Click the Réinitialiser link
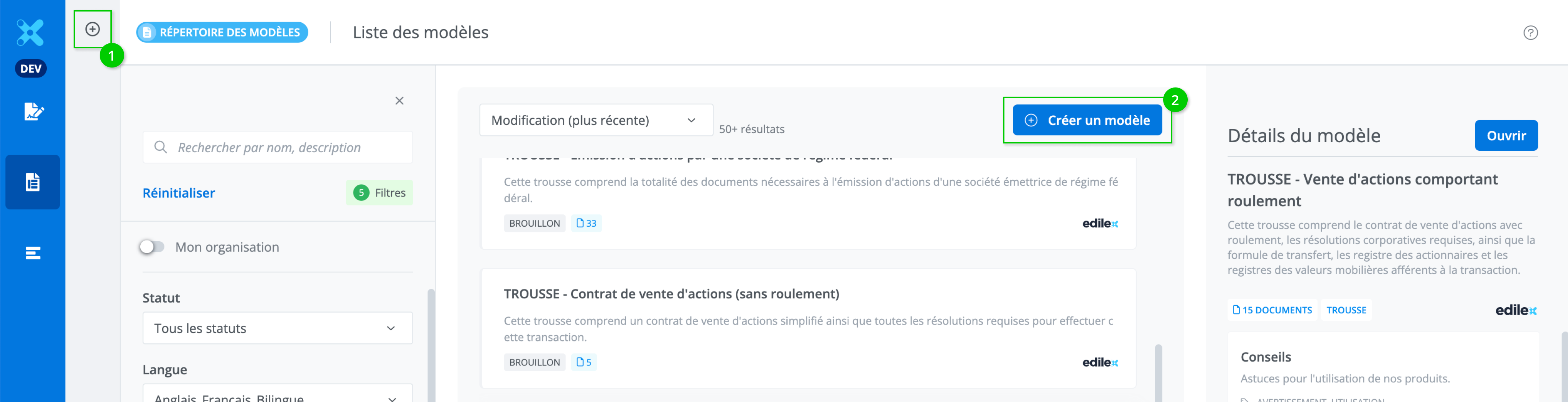 [x=178, y=193]
